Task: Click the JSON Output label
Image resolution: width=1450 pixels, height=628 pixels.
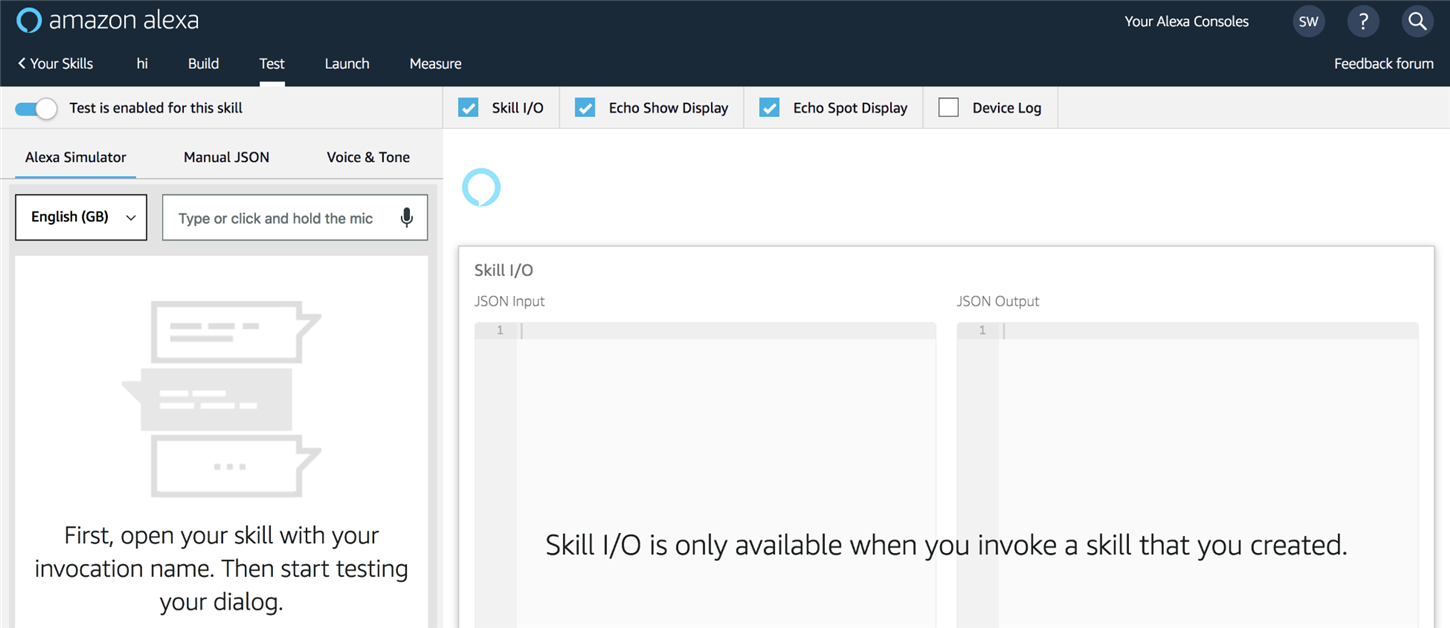Action: coord(998,301)
